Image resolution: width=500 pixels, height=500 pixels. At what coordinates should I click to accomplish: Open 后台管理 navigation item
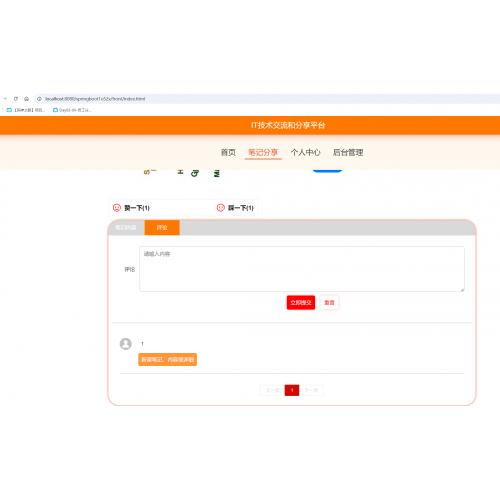348,152
